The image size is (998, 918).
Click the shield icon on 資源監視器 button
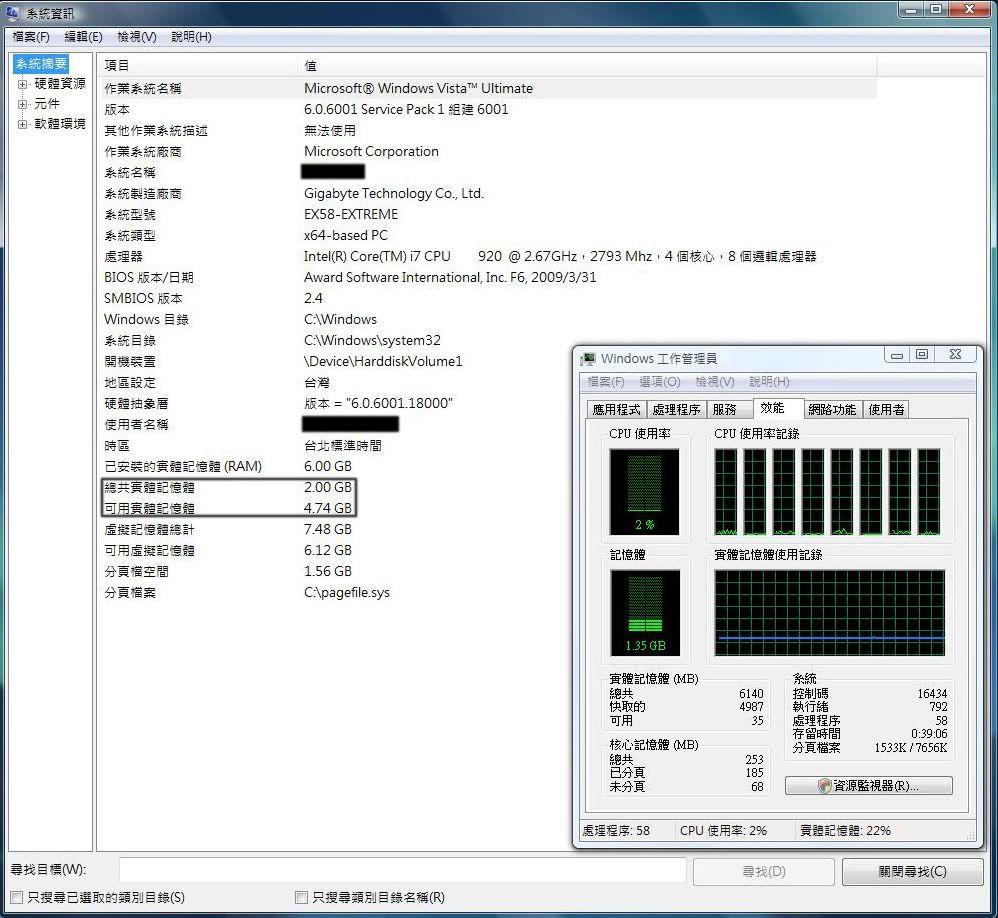click(825, 786)
